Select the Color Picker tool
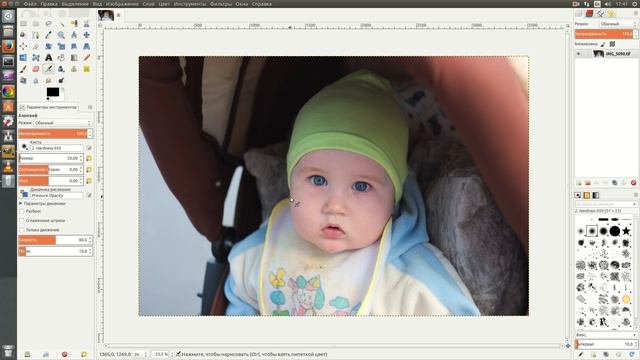Viewport: 640px width, 360px height. pos(49,36)
